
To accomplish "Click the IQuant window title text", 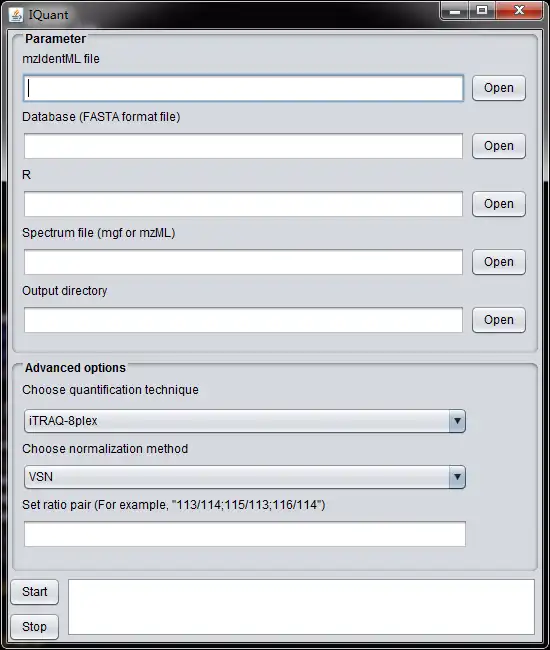I will pos(48,15).
